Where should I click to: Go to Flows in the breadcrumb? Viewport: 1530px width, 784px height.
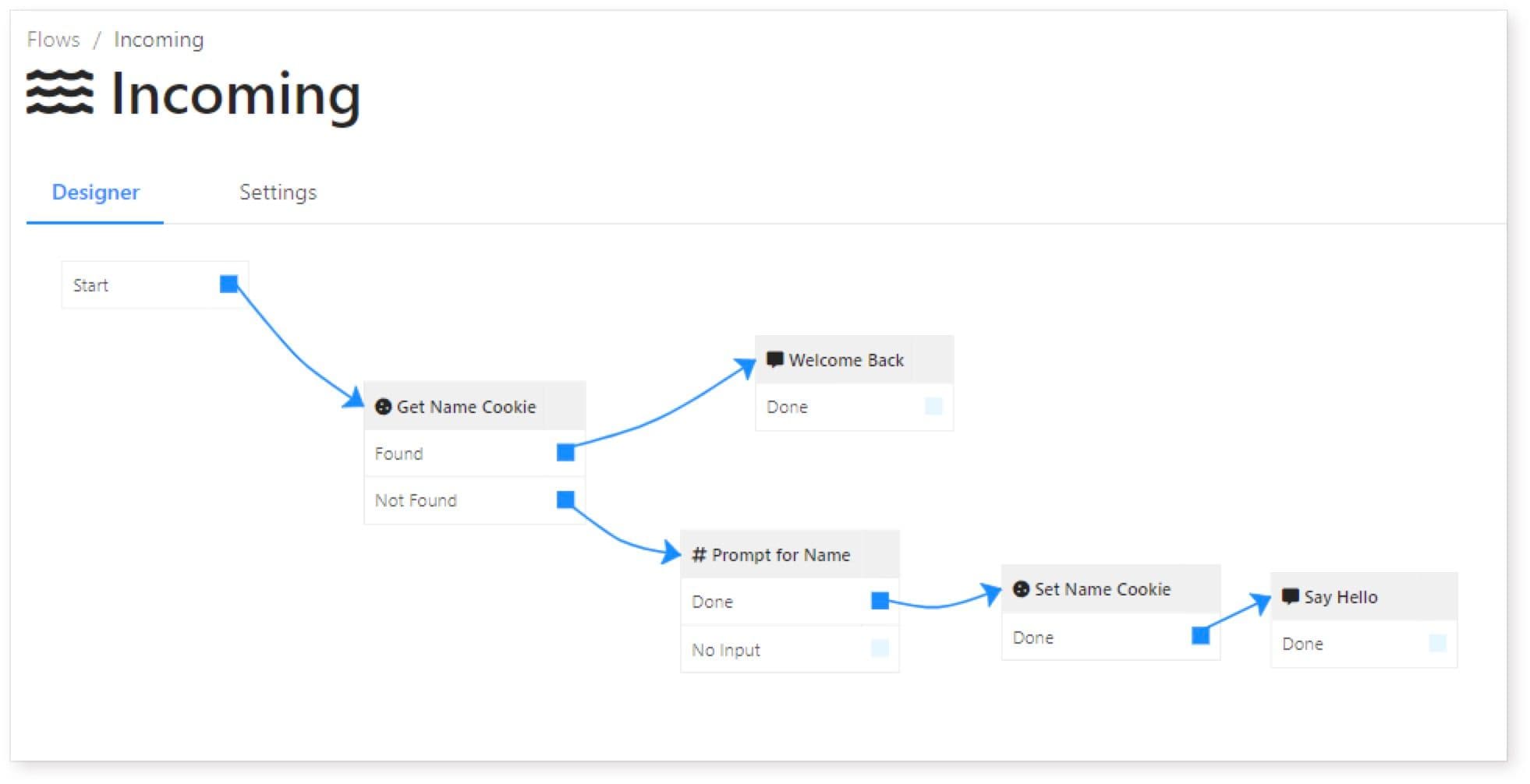tap(53, 40)
